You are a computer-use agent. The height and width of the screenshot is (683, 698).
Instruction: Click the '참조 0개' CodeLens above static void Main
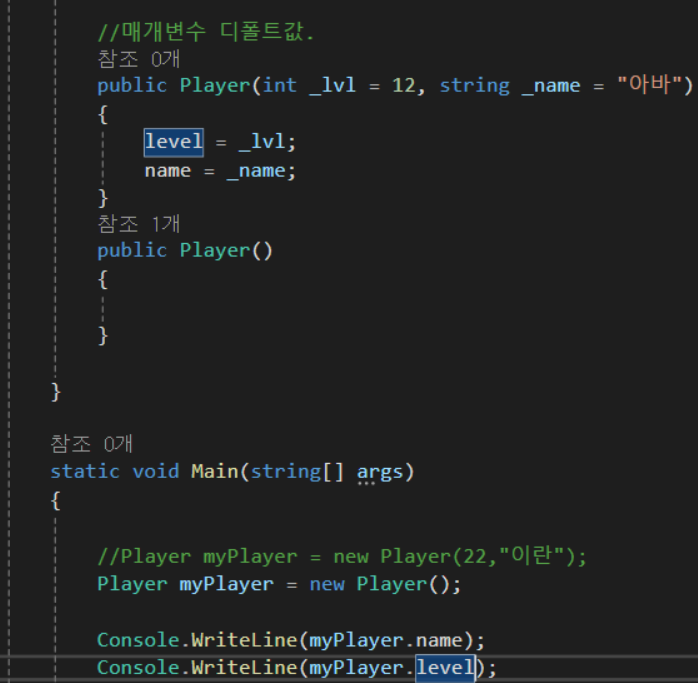tap(91, 444)
